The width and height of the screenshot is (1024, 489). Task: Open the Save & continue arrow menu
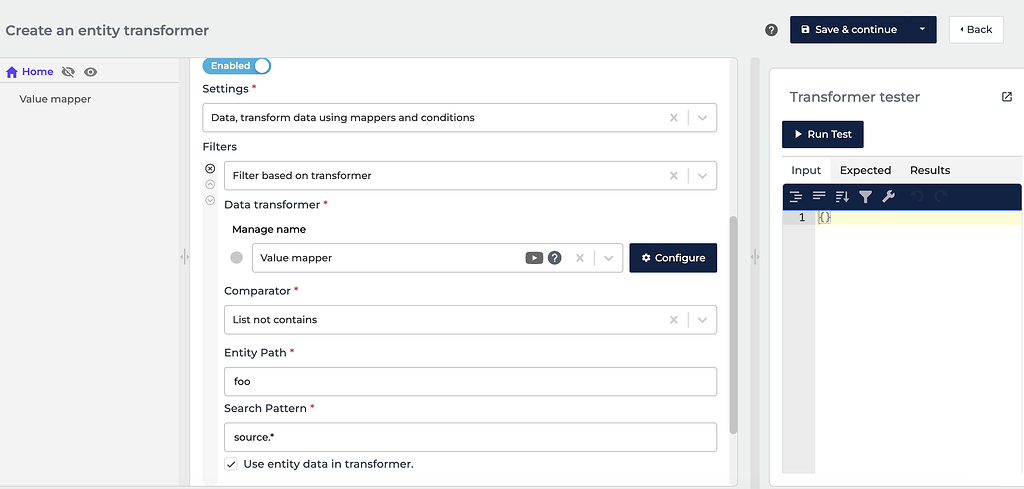click(922, 30)
